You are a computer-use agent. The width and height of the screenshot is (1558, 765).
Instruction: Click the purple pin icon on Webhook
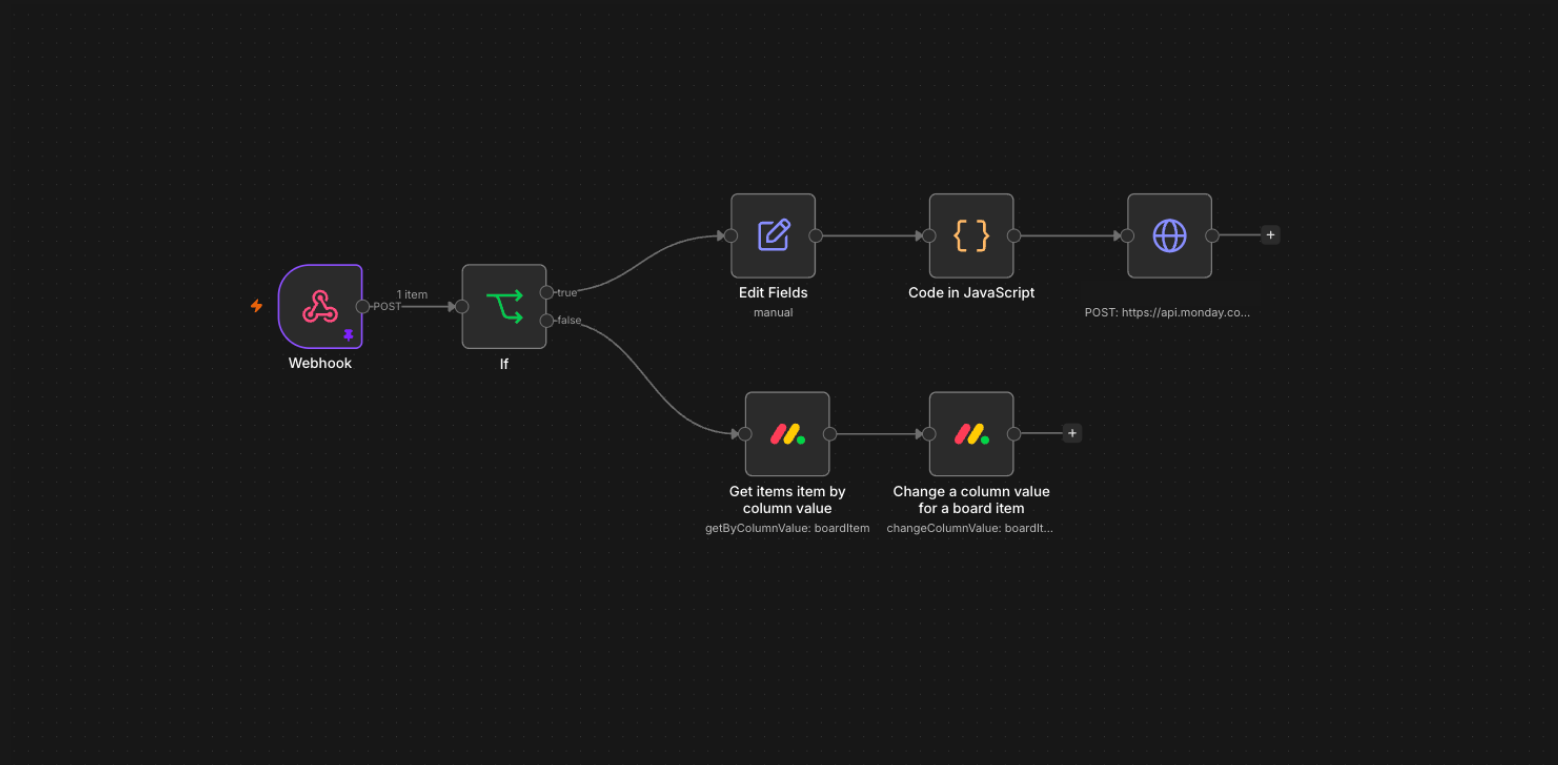(348, 335)
